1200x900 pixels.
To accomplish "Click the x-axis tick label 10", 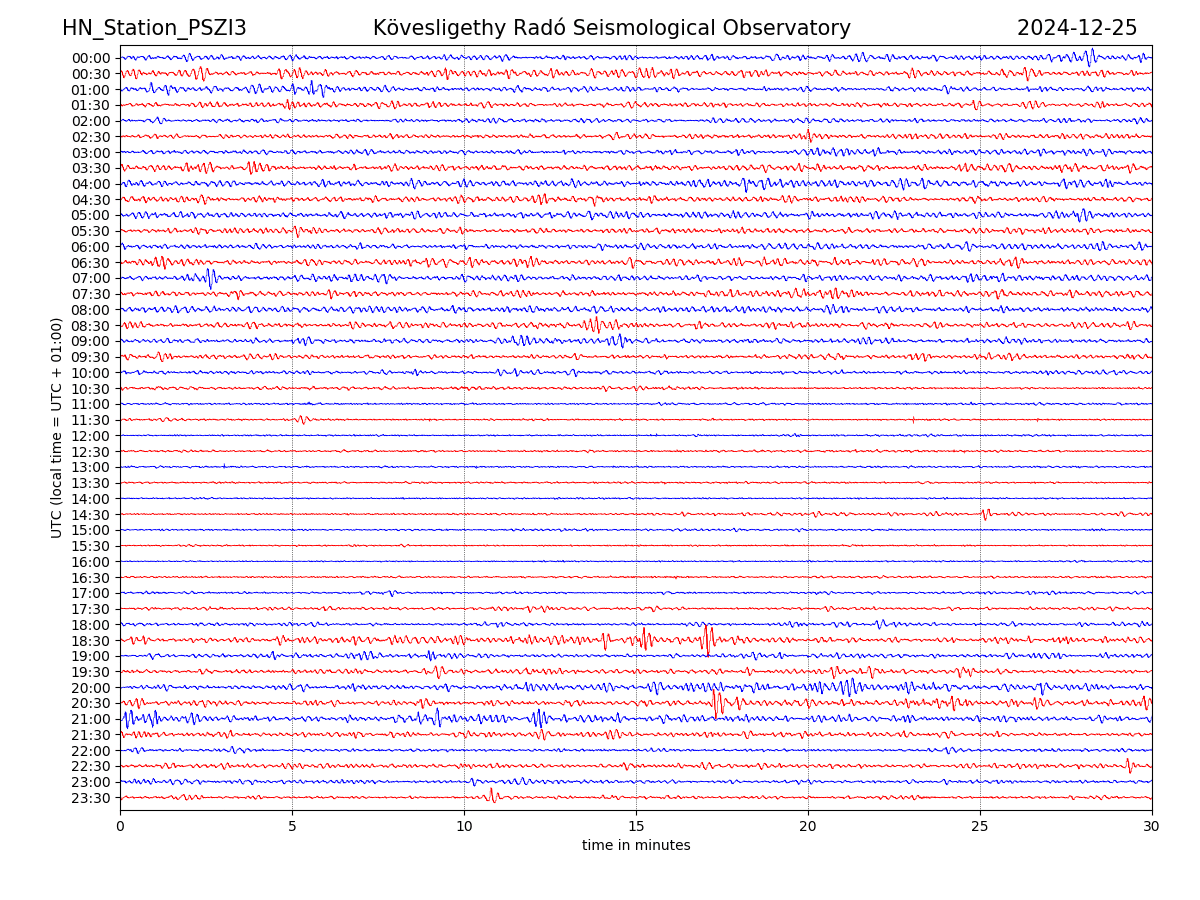I will (464, 827).
